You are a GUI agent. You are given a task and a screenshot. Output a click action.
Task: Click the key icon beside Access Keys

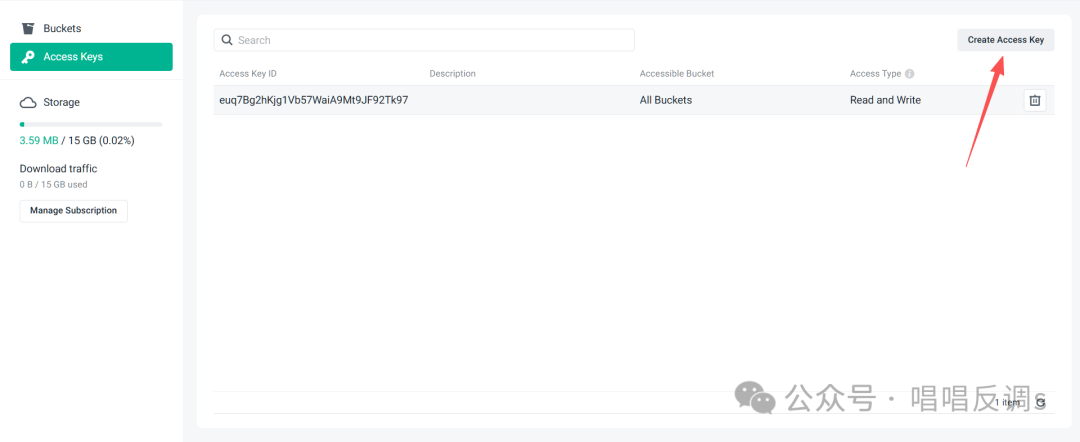[28, 57]
